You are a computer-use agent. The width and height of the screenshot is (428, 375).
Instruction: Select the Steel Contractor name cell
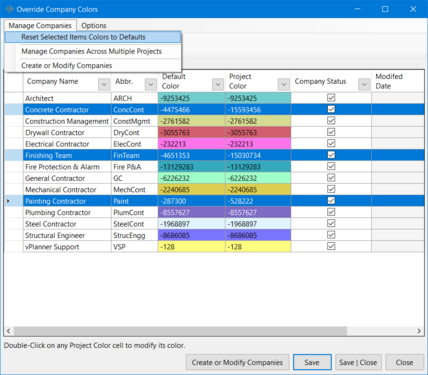click(x=67, y=224)
